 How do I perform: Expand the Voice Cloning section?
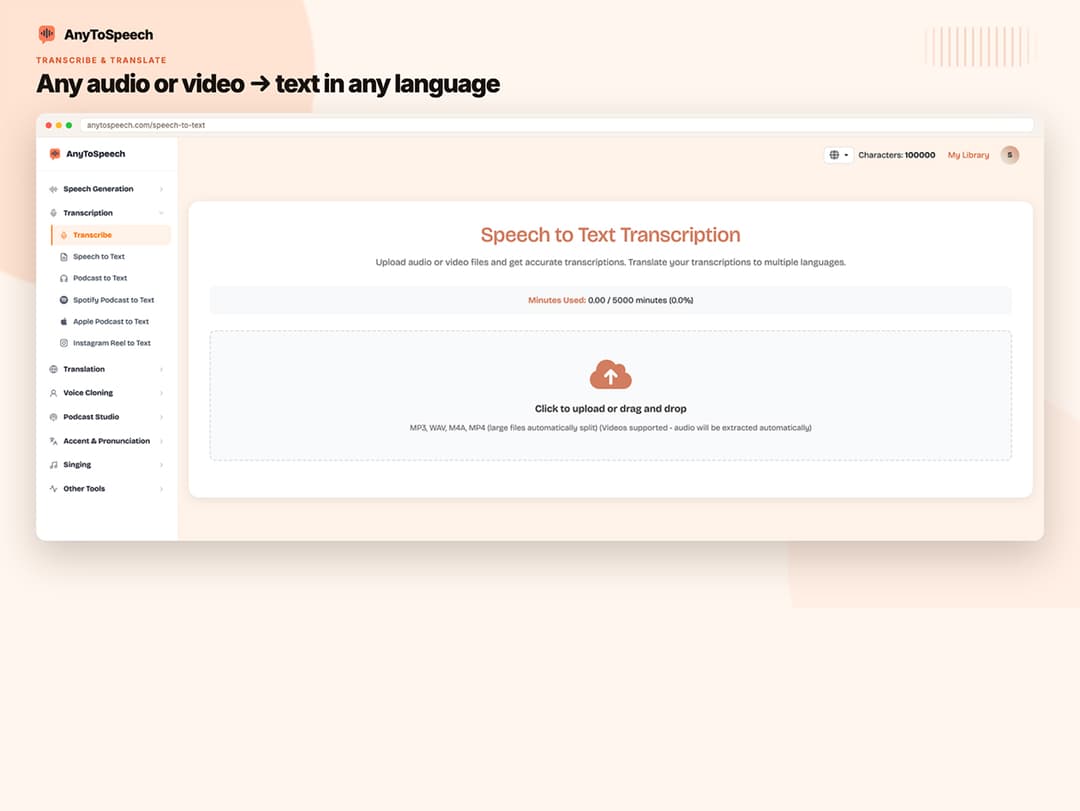coord(106,393)
